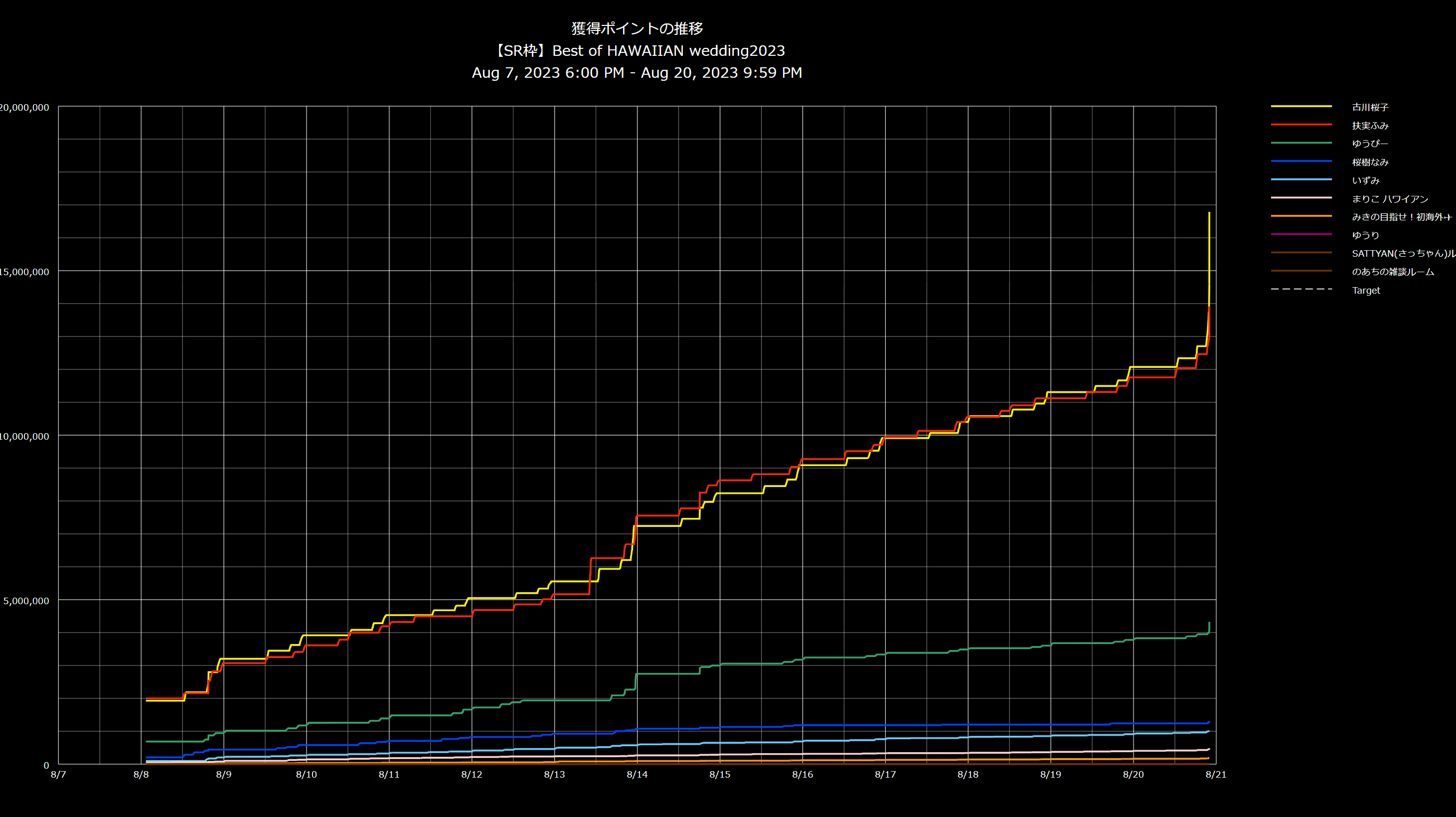Click the red legend line for 扶実ふみ
The image size is (1456, 817).
click(x=1300, y=125)
